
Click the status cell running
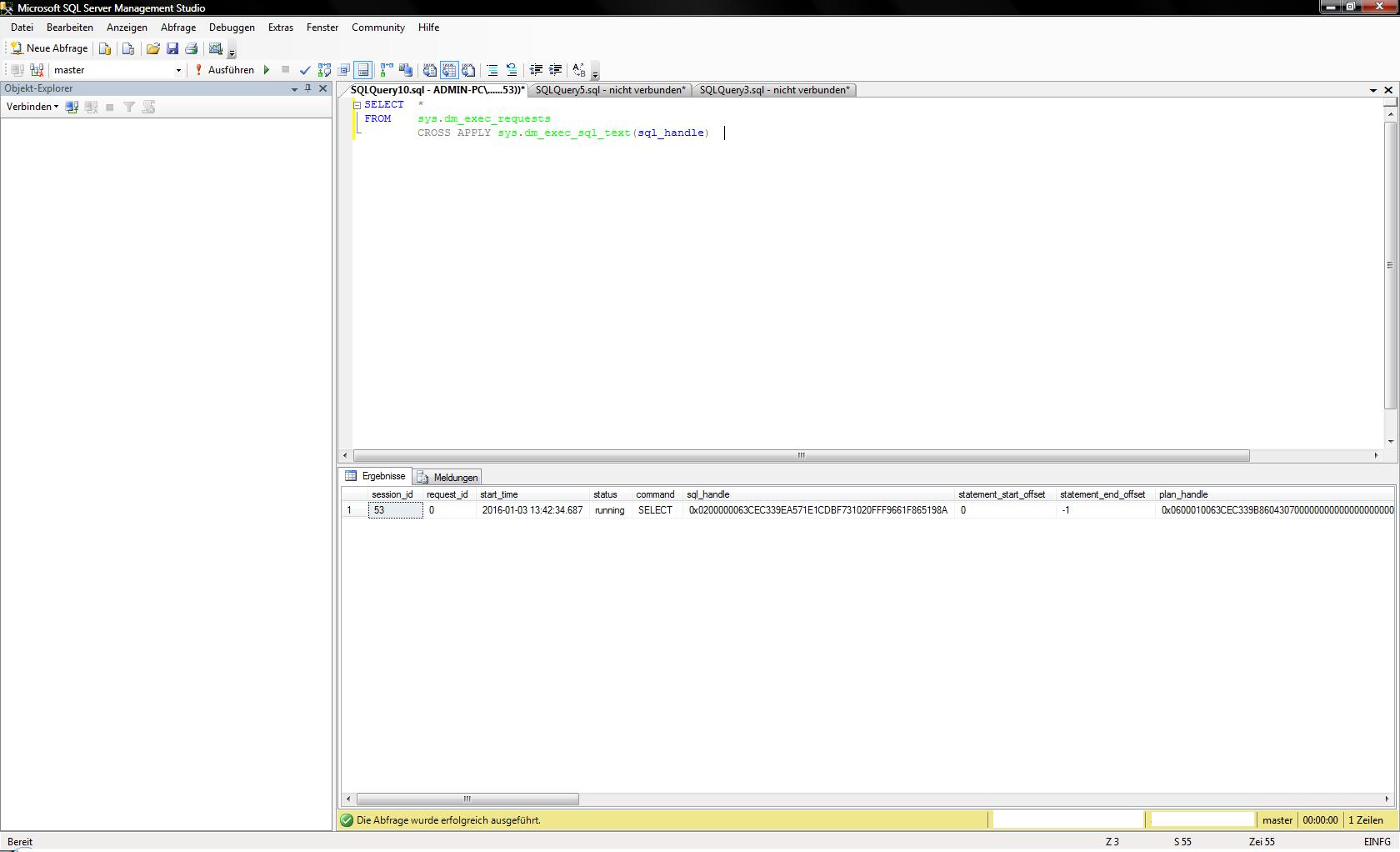609,510
